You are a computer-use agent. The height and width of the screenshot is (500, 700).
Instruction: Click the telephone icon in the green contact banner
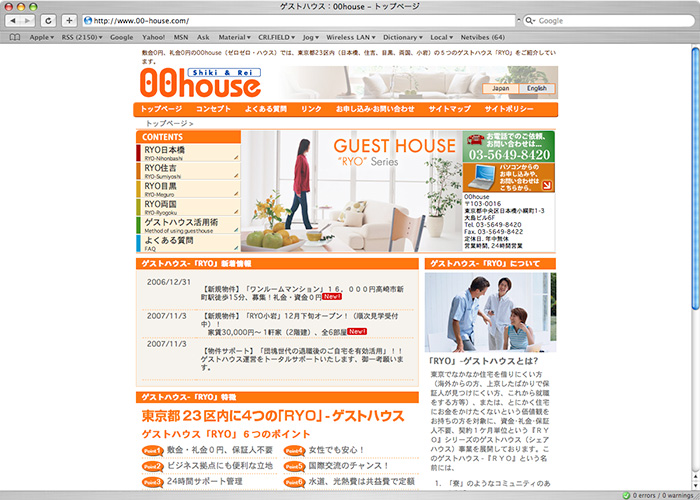tap(475, 139)
